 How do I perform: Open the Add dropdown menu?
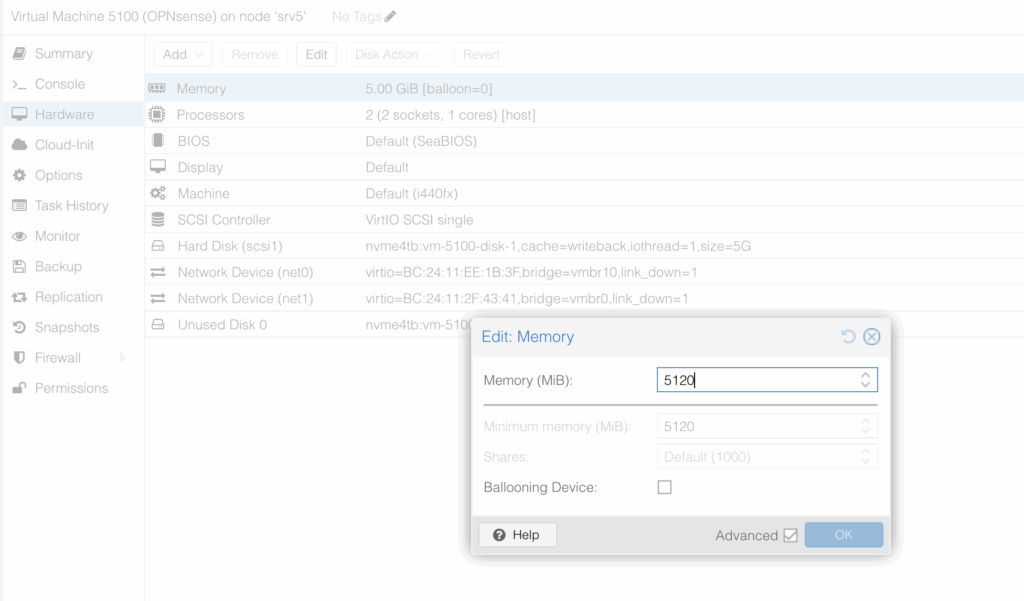pos(182,55)
